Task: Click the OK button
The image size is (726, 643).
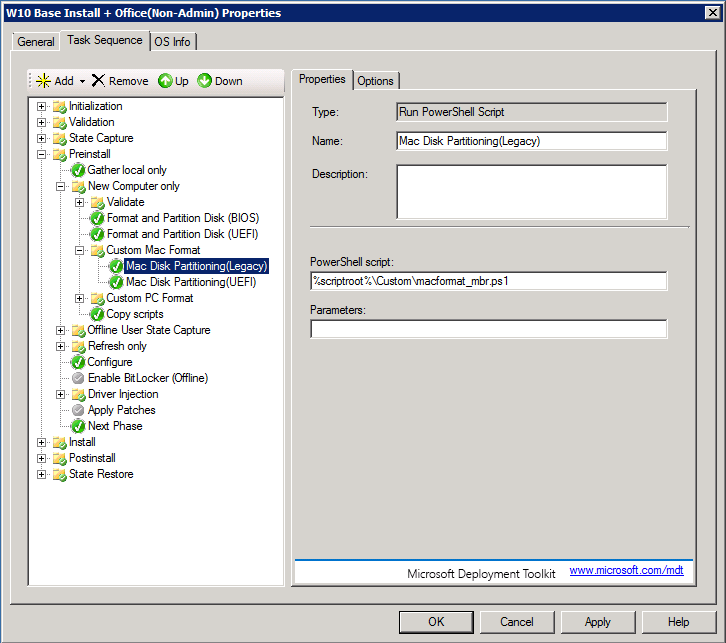Action: [436, 622]
